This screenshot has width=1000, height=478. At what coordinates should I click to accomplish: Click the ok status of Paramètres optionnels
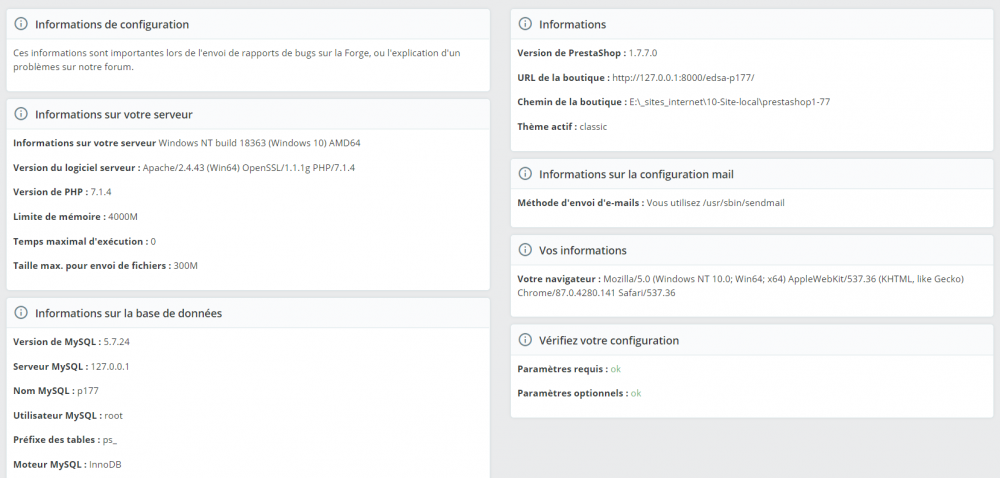click(x=636, y=393)
